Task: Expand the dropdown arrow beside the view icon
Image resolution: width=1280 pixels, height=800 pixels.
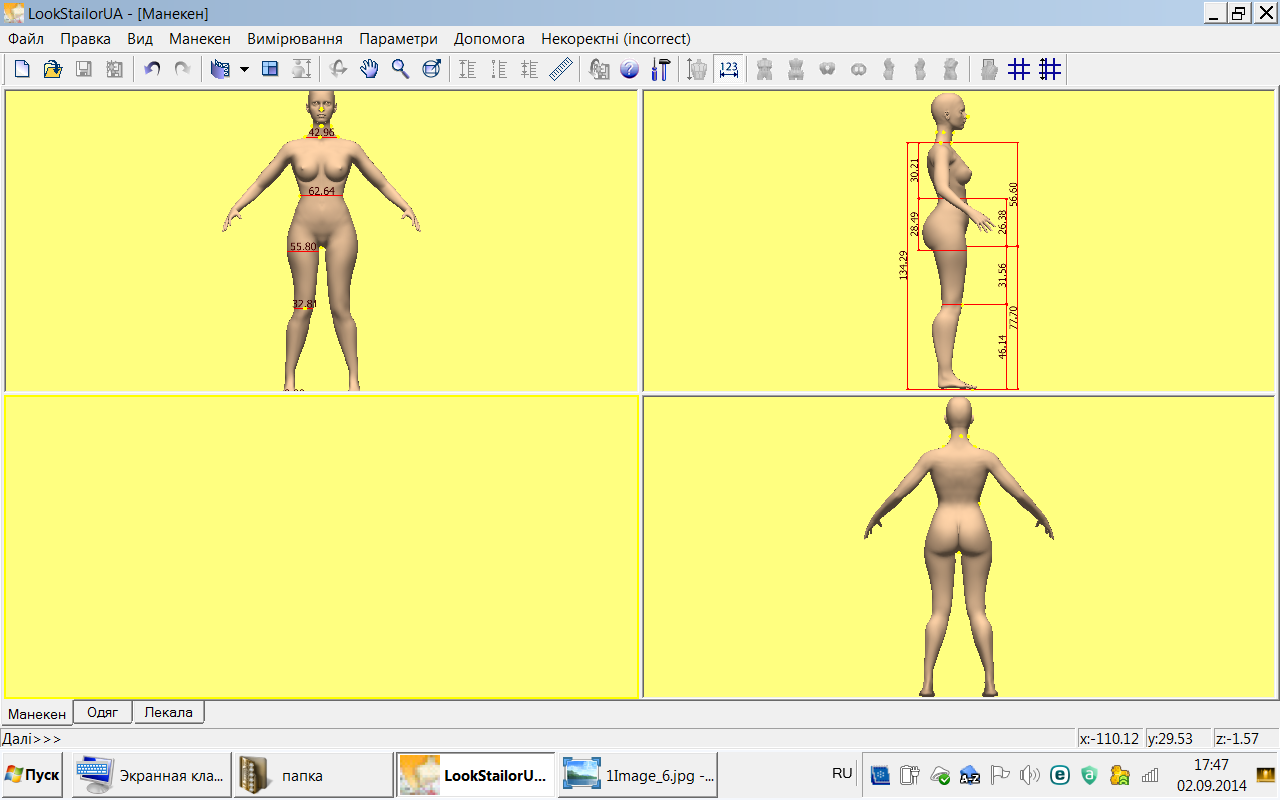Action: tap(244, 70)
